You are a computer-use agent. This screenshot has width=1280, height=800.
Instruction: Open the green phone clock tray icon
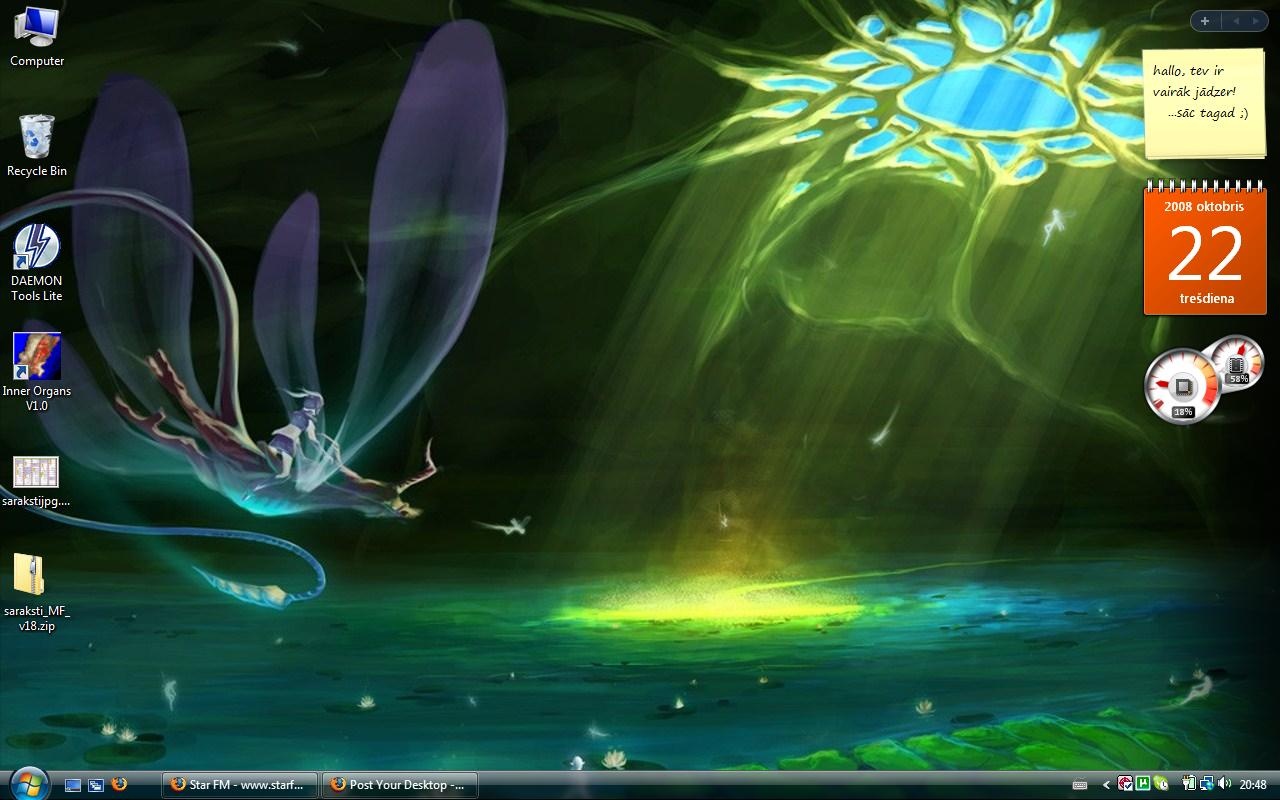[1161, 784]
